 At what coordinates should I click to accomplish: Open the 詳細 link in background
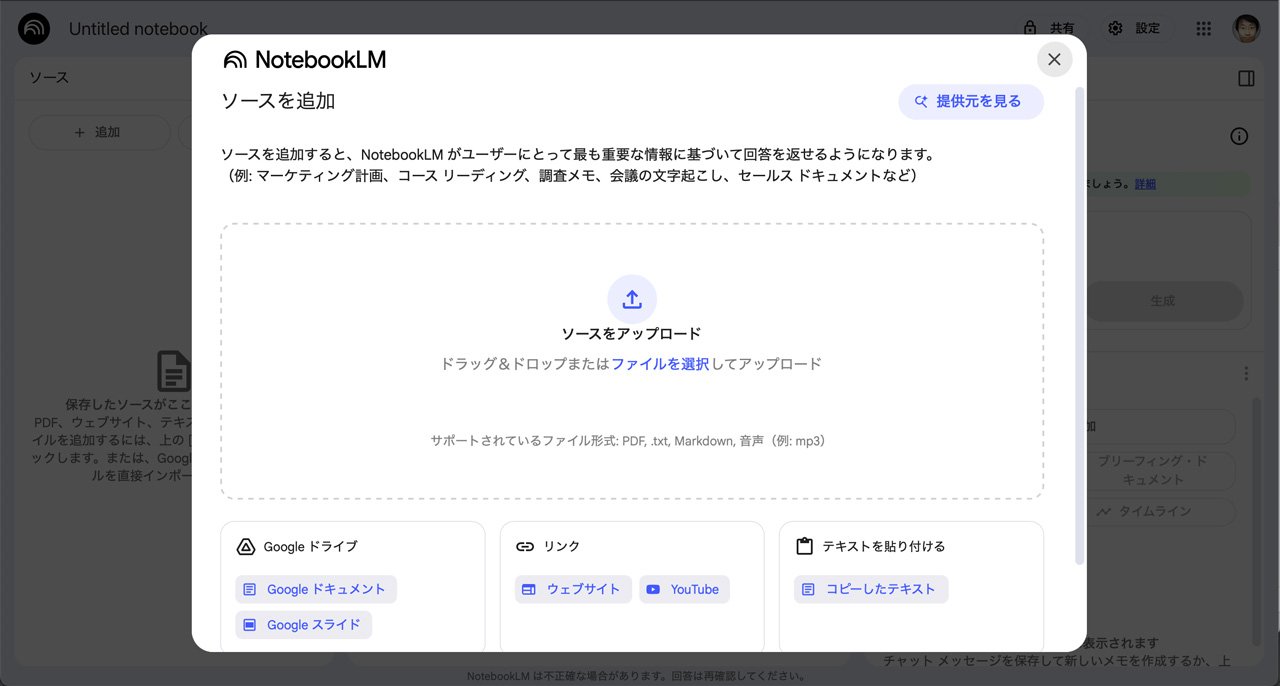[1145, 184]
